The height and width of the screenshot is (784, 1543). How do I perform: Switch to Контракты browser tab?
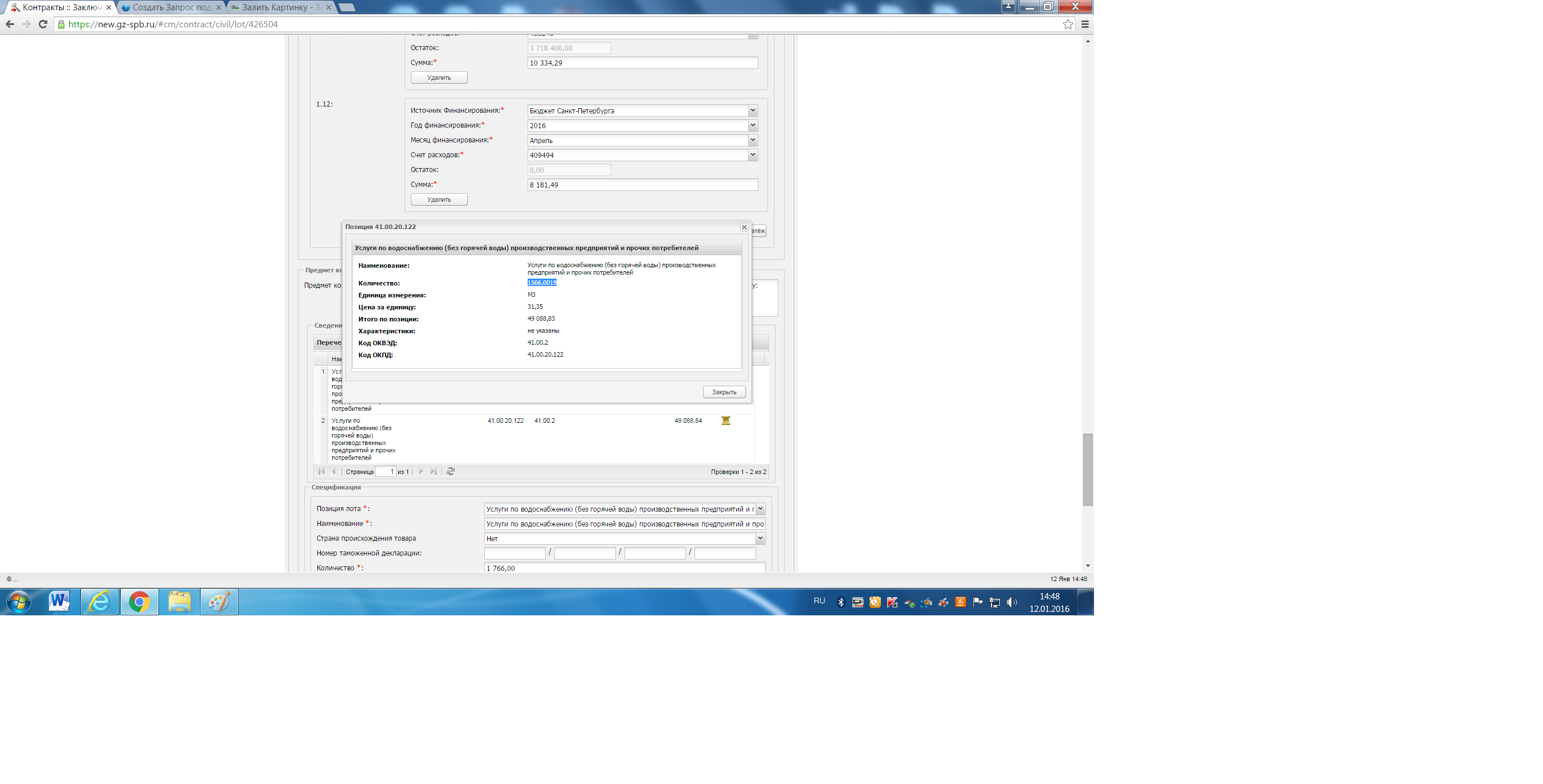pos(59,7)
